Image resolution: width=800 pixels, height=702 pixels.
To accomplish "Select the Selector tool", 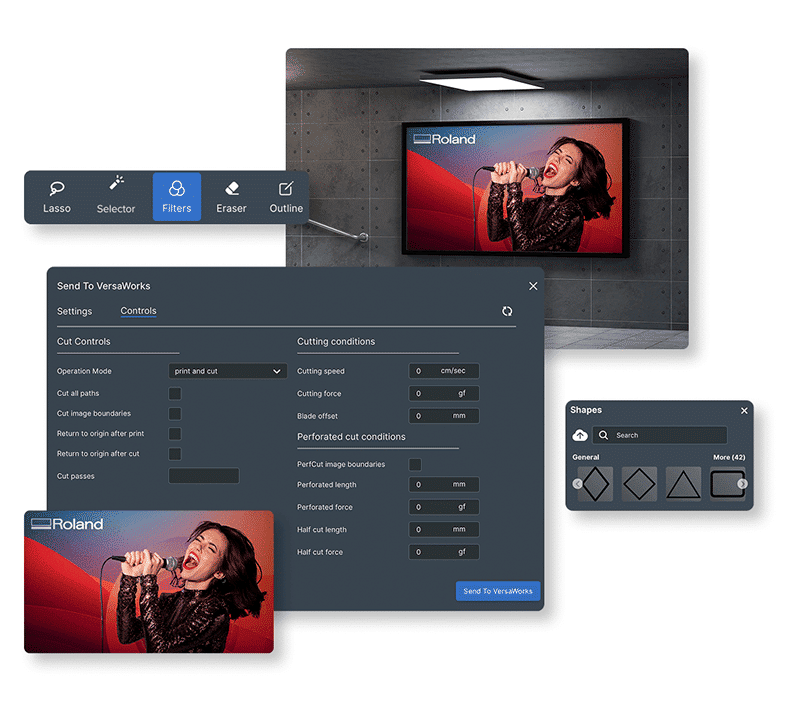I will point(116,196).
